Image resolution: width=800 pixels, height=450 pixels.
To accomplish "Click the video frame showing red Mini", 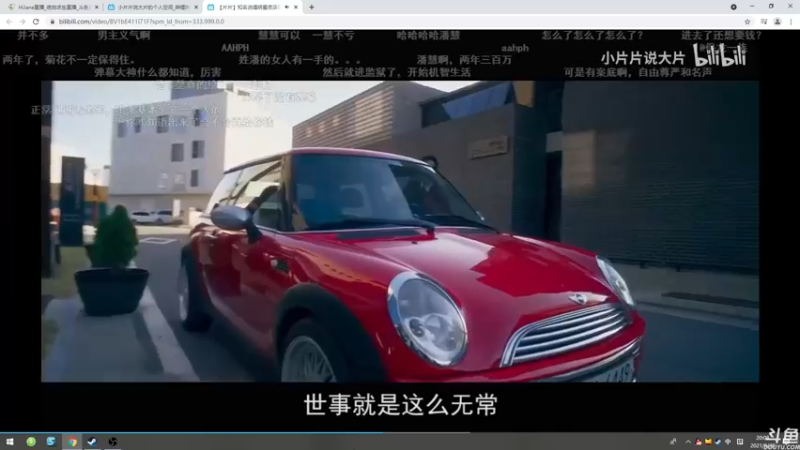I will (400, 231).
